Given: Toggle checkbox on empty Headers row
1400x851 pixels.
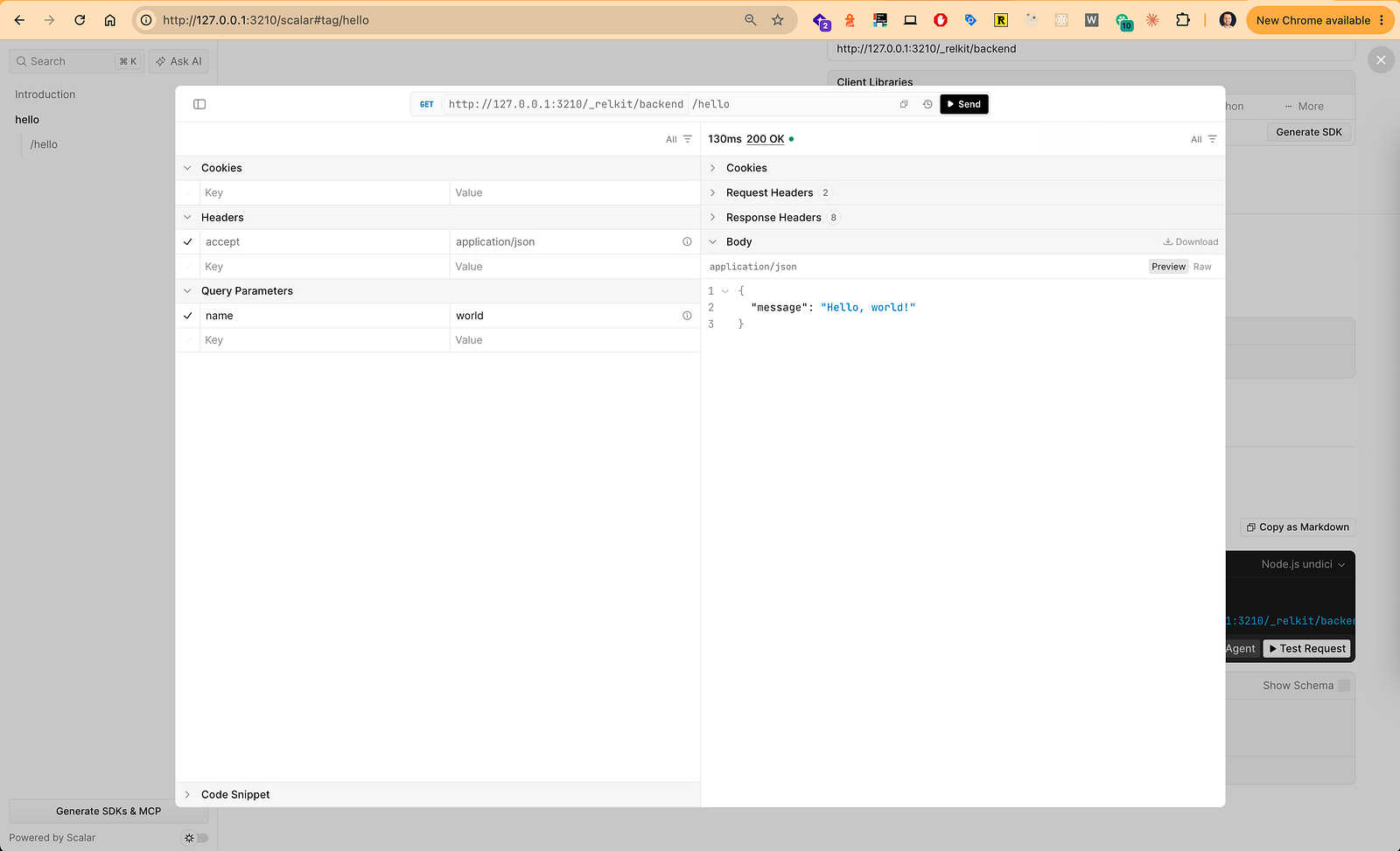Looking at the screenshot, I should tap(187, 267).
